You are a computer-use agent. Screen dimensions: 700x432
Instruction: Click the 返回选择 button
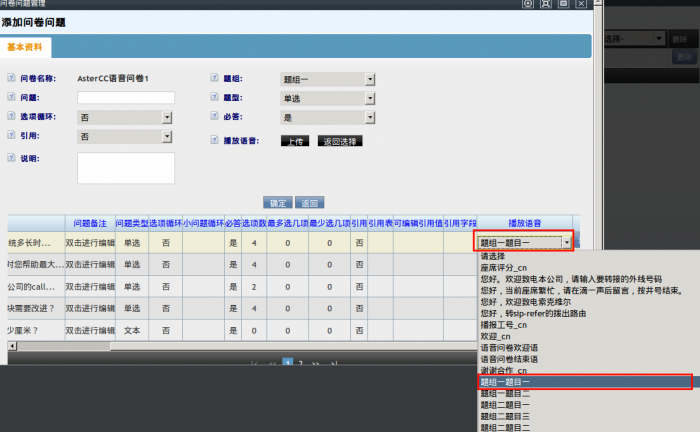click(340, 141)
